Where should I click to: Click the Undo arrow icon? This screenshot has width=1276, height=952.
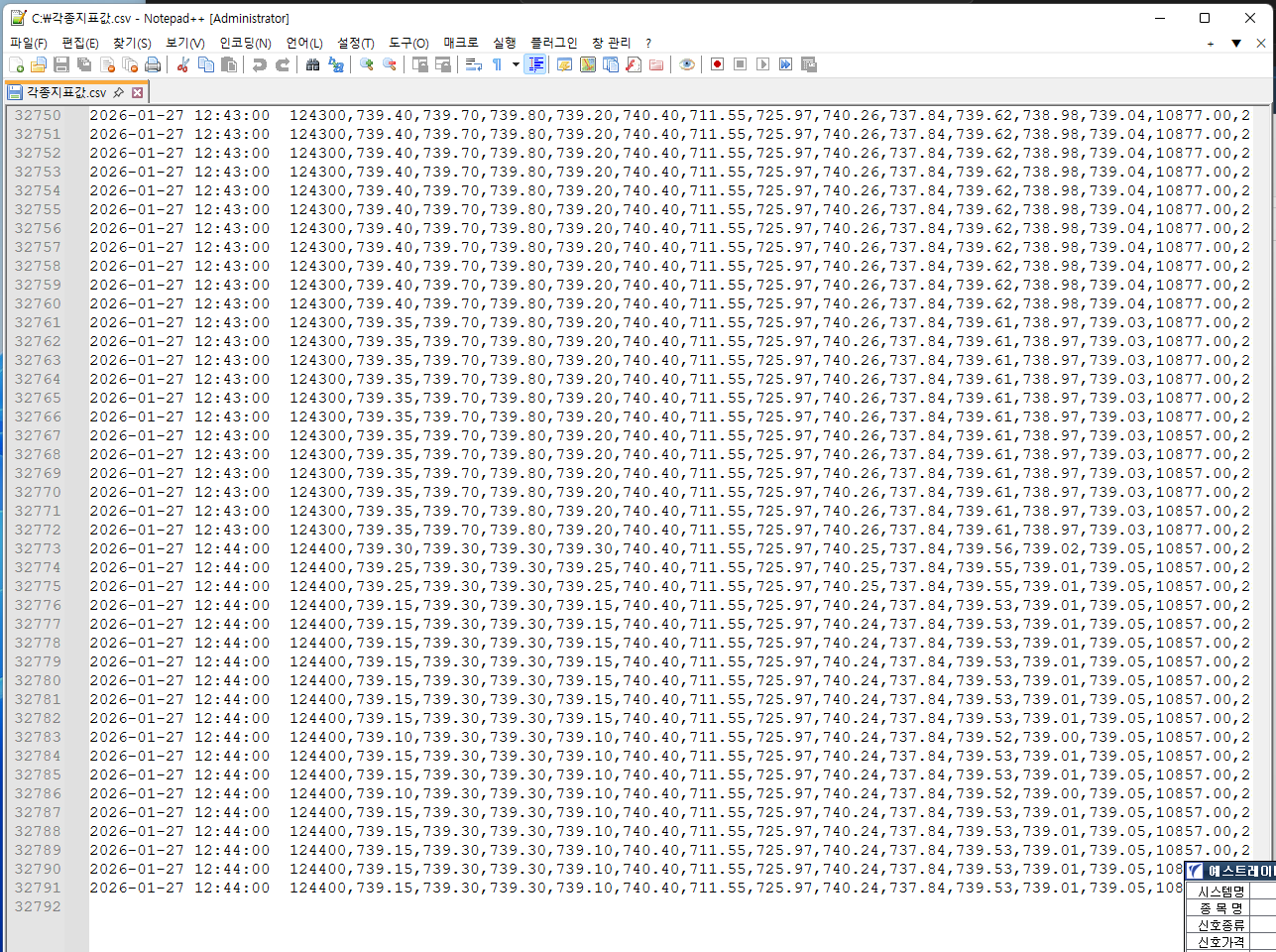259,64
